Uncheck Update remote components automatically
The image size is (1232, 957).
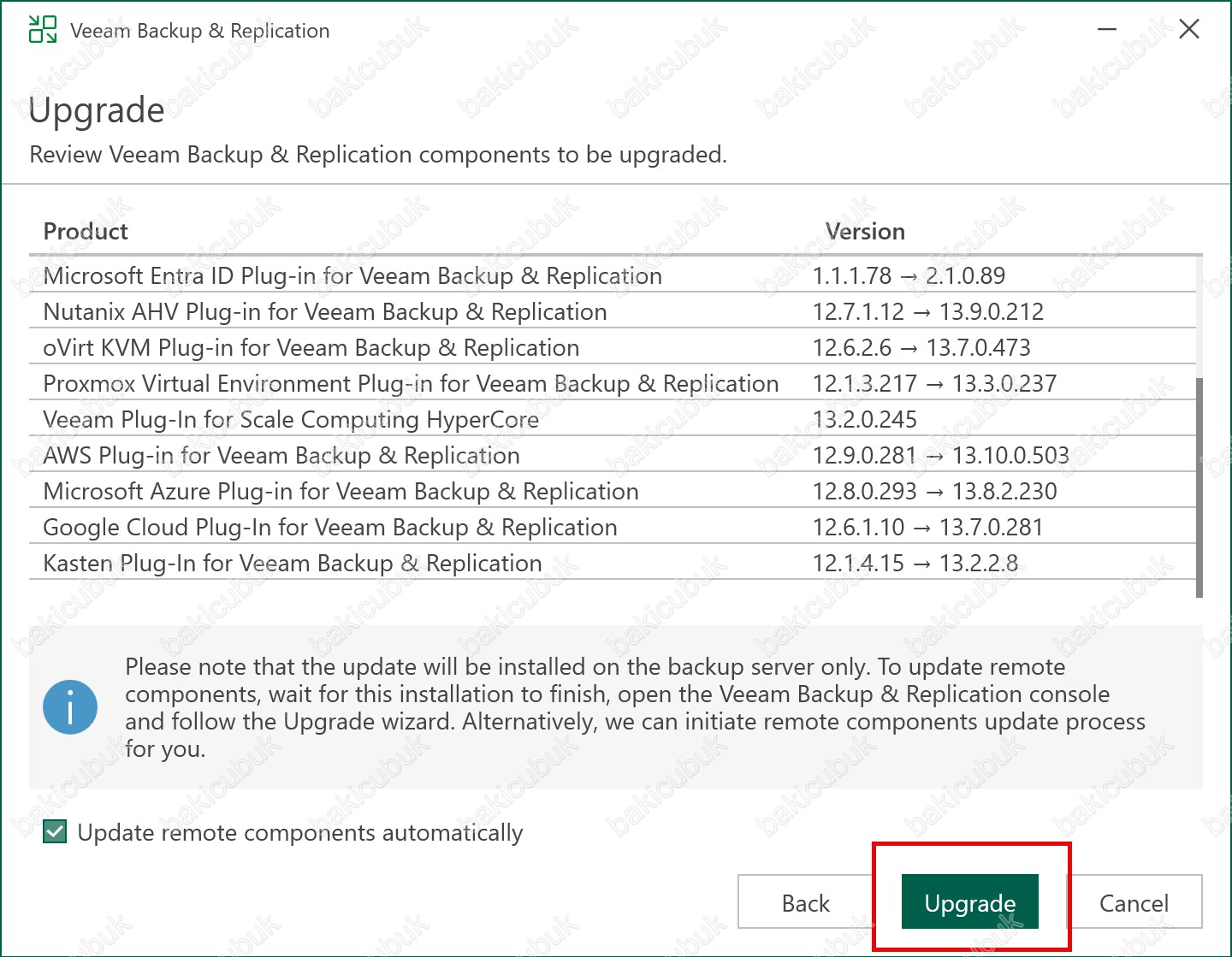(x=56, y=832)
